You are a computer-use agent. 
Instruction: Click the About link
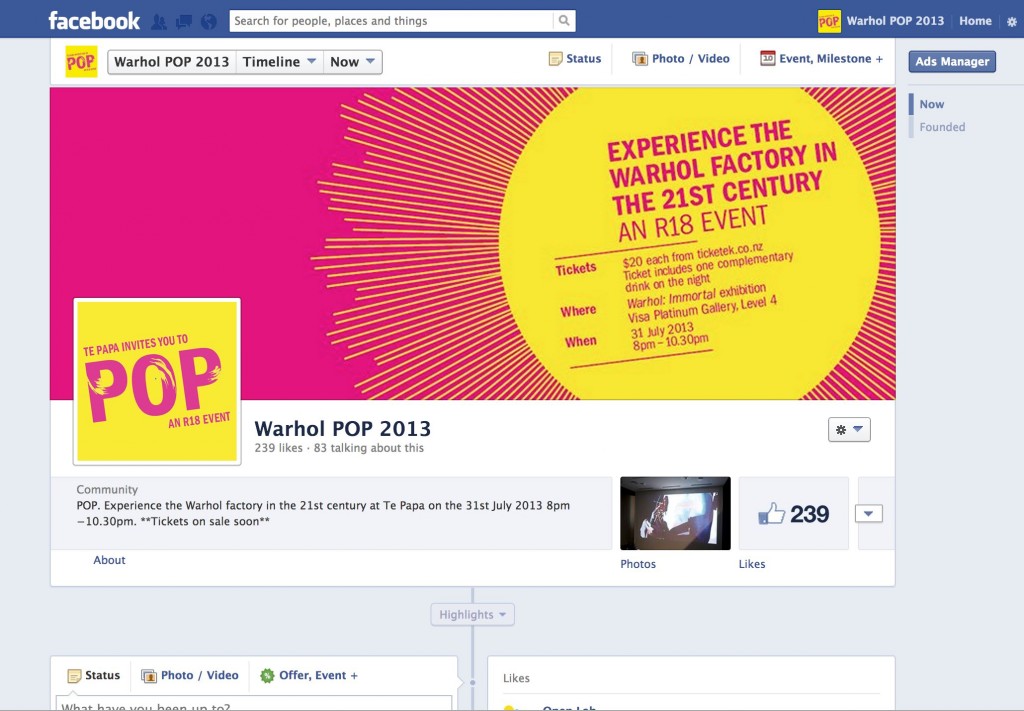(109, 560)
